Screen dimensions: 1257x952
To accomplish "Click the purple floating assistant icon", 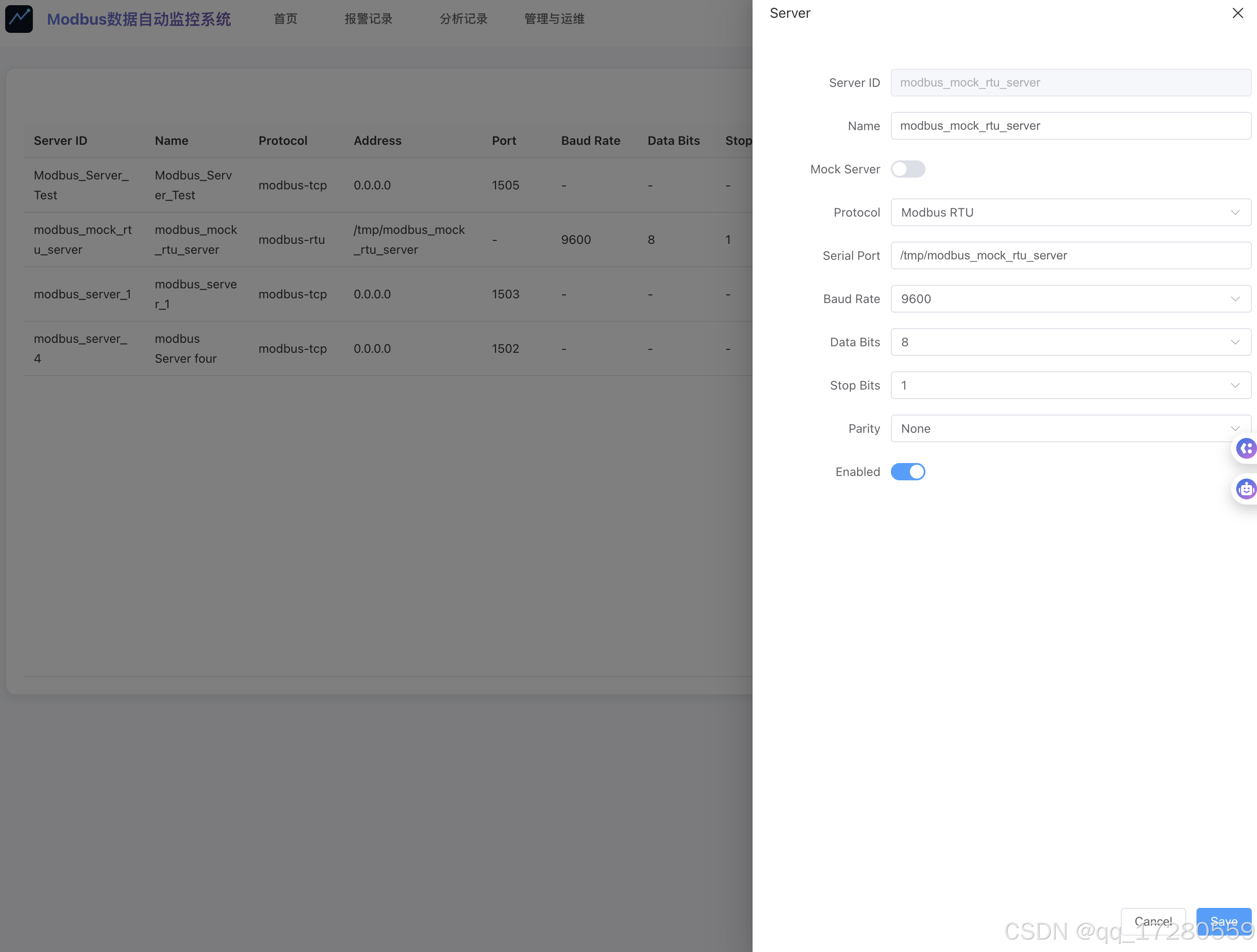I will (1246, 448).
